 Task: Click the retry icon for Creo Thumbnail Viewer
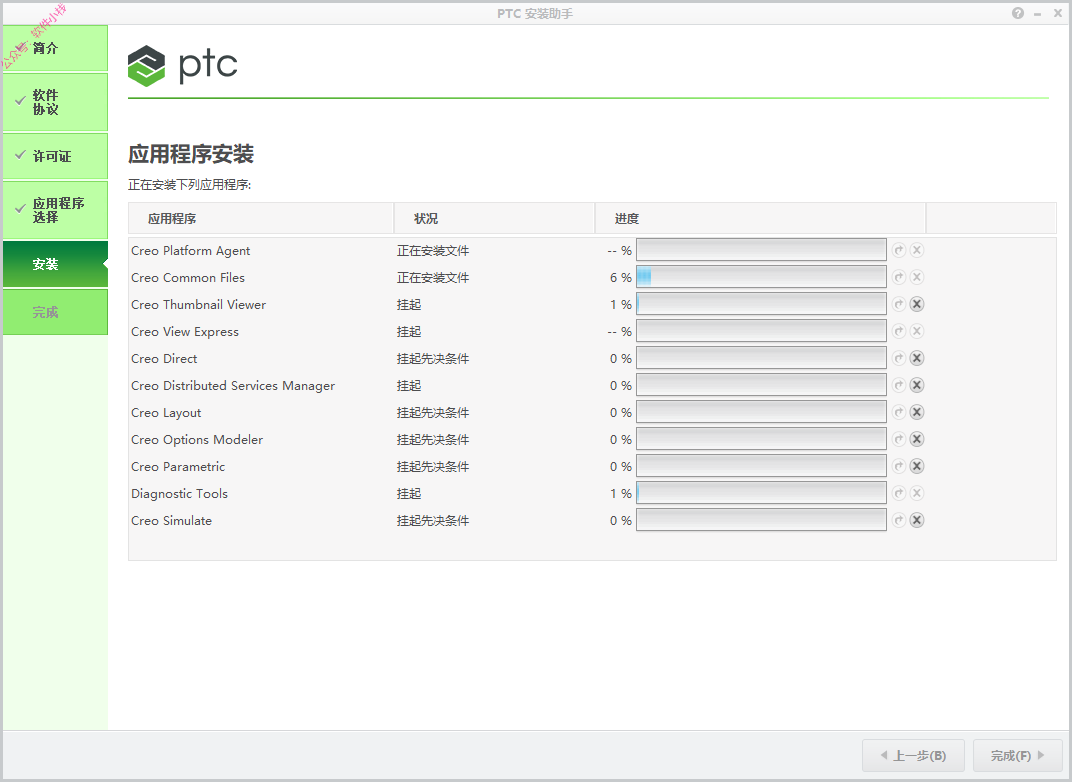[899, 304]
